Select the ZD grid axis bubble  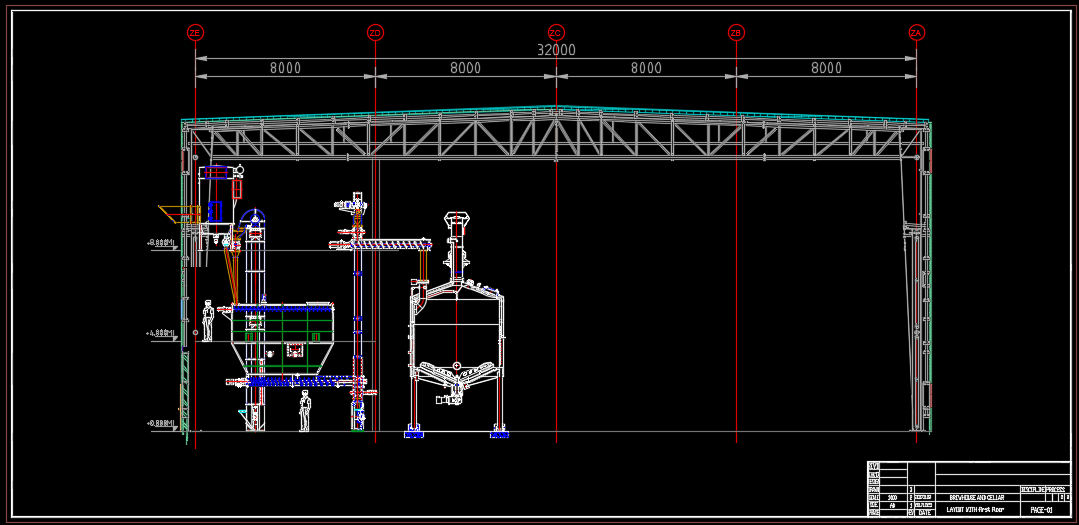pos(375,32)
